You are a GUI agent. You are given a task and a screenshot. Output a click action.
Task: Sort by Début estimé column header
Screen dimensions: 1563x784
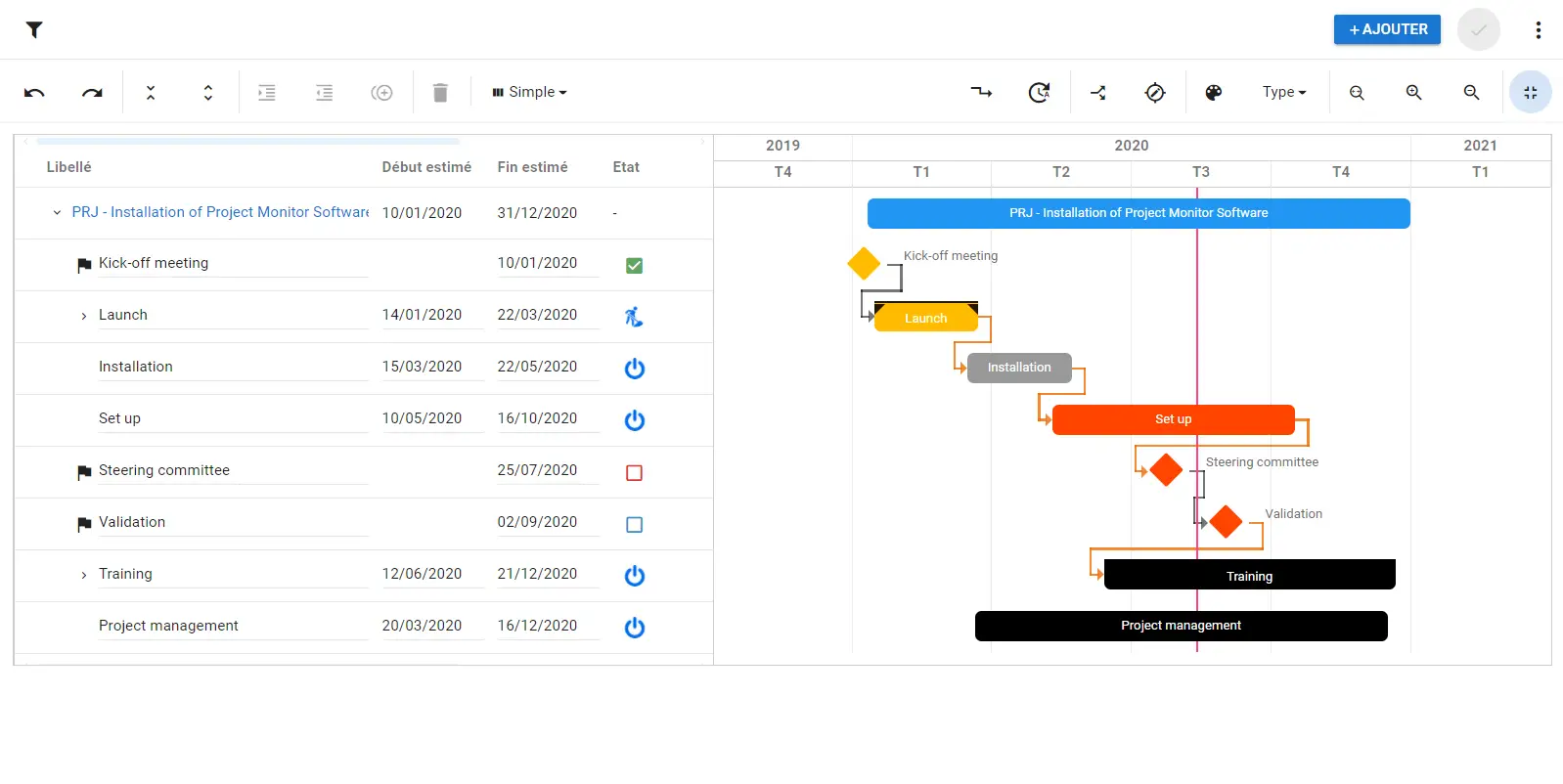coord(426,167)
